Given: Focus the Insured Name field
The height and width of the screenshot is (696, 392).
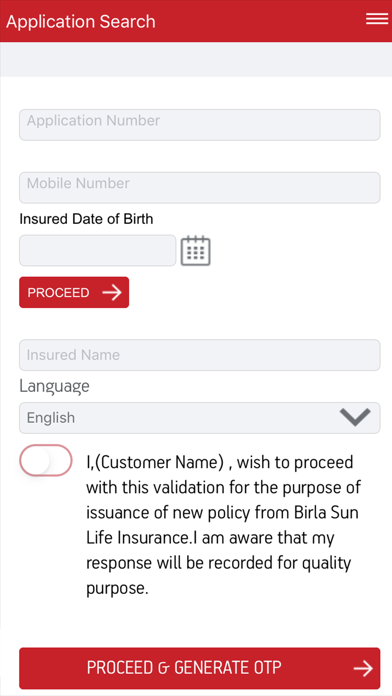Looking at the screenshot, I should tap(200, 355).
